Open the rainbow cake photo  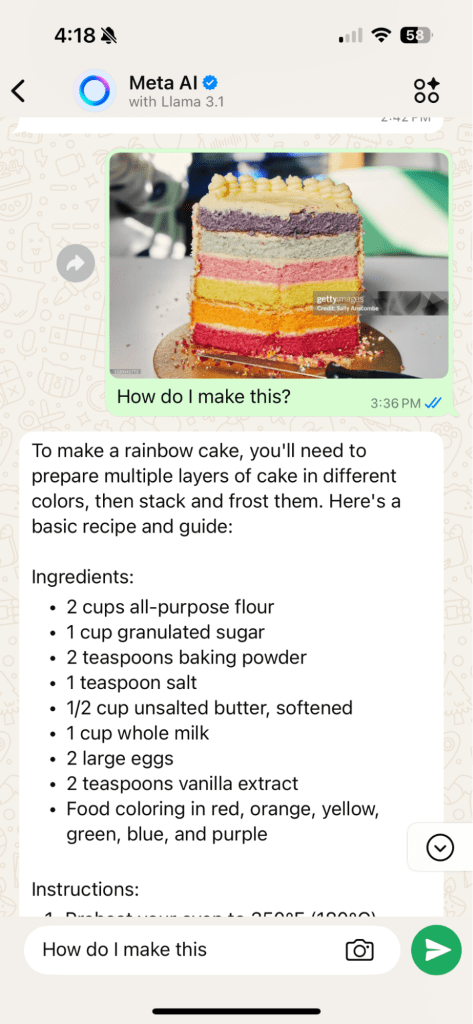279,265
